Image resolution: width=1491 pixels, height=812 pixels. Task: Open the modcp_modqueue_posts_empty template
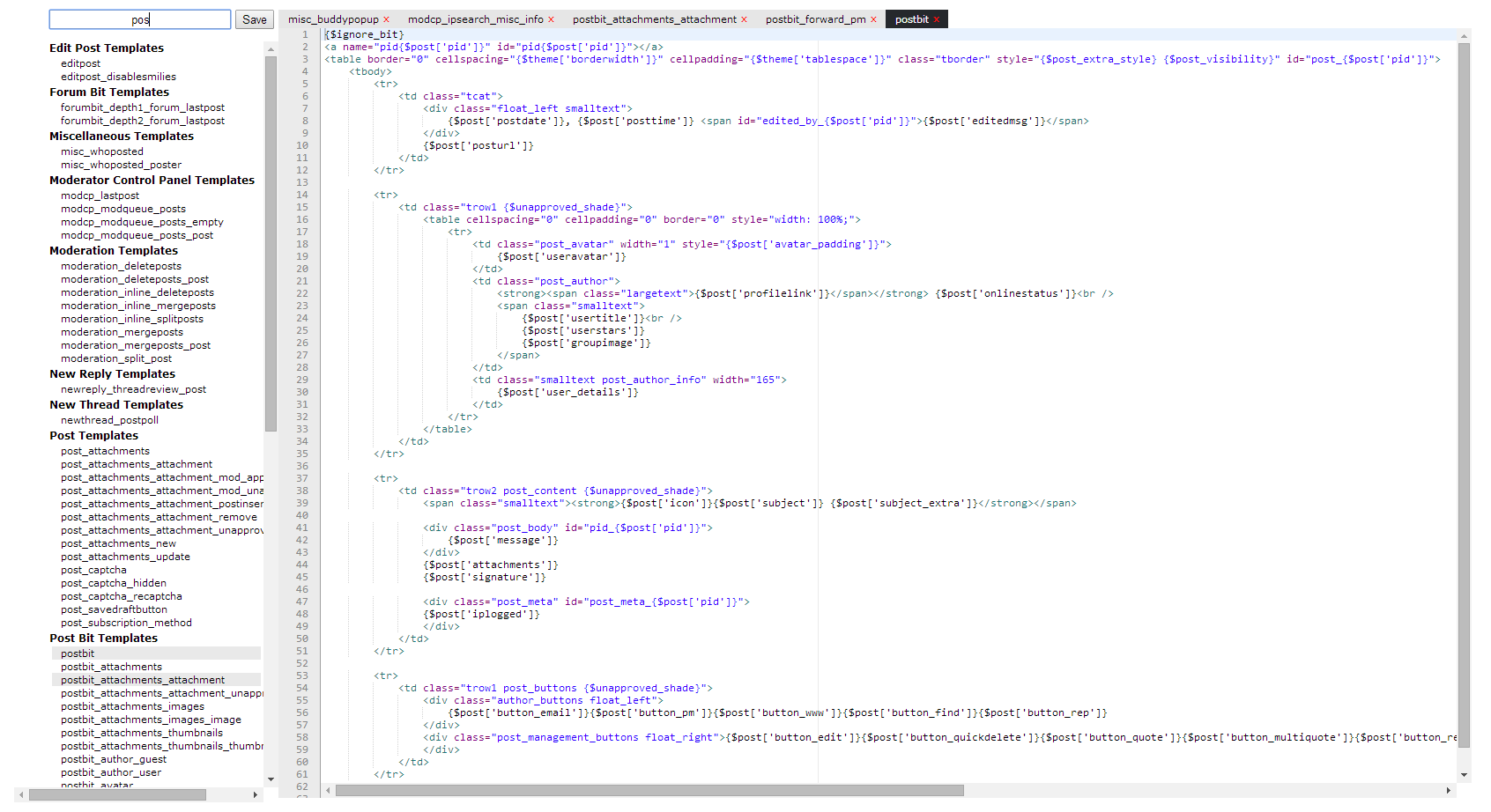[x=142, y=222]
